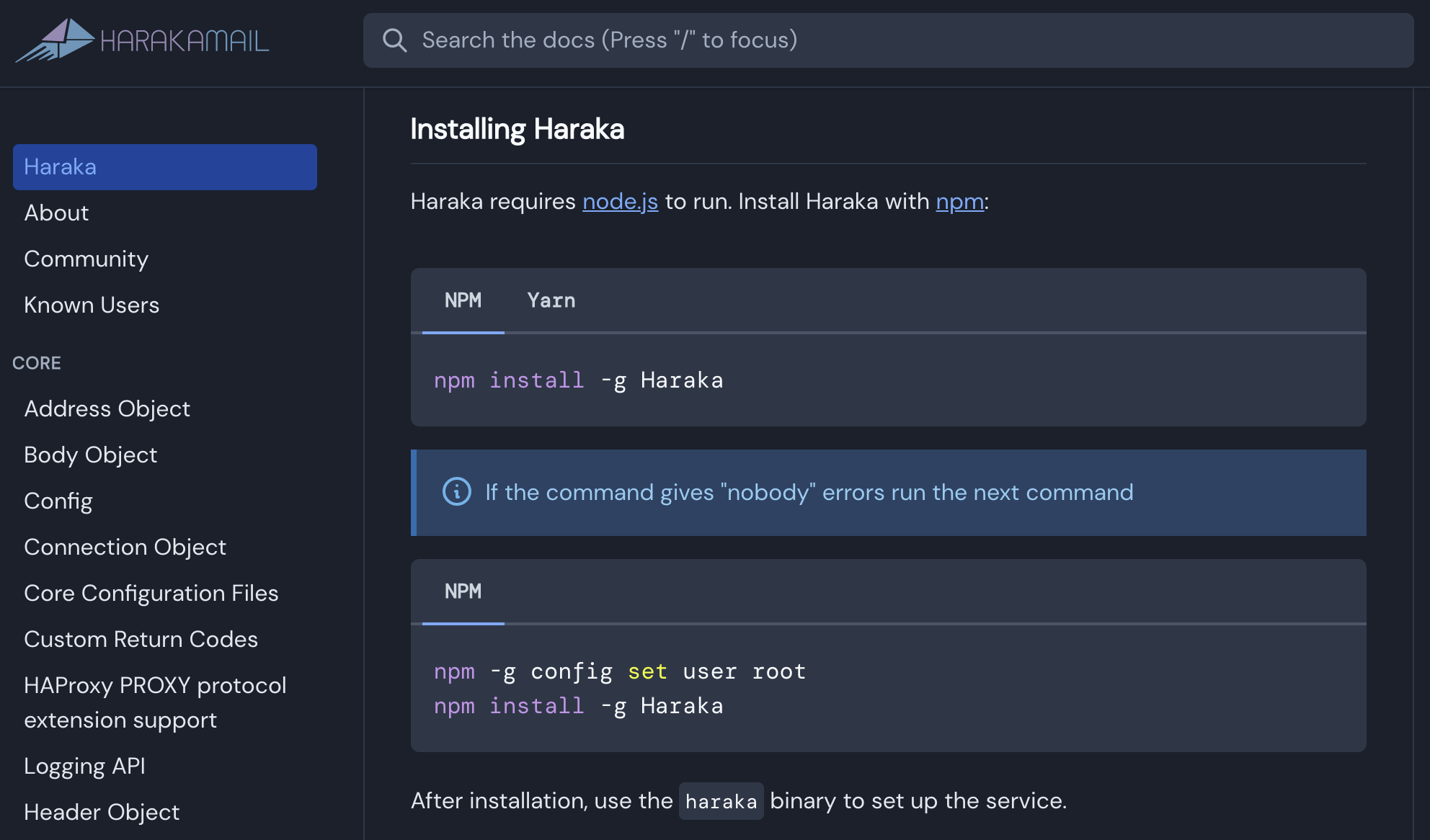1430x840 pixels.
Task: Switch to the Yarn tab
Action: pyautogui.click(x=551, y=300)
